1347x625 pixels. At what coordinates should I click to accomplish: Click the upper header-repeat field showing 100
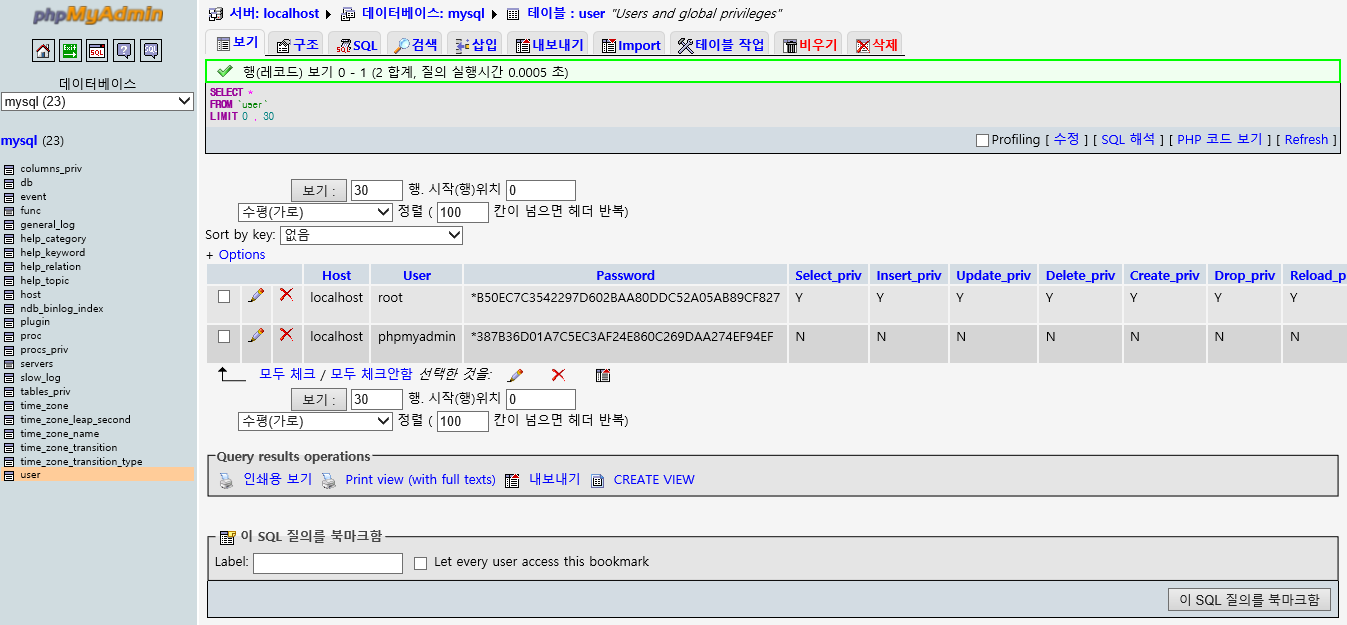point(463,212)
